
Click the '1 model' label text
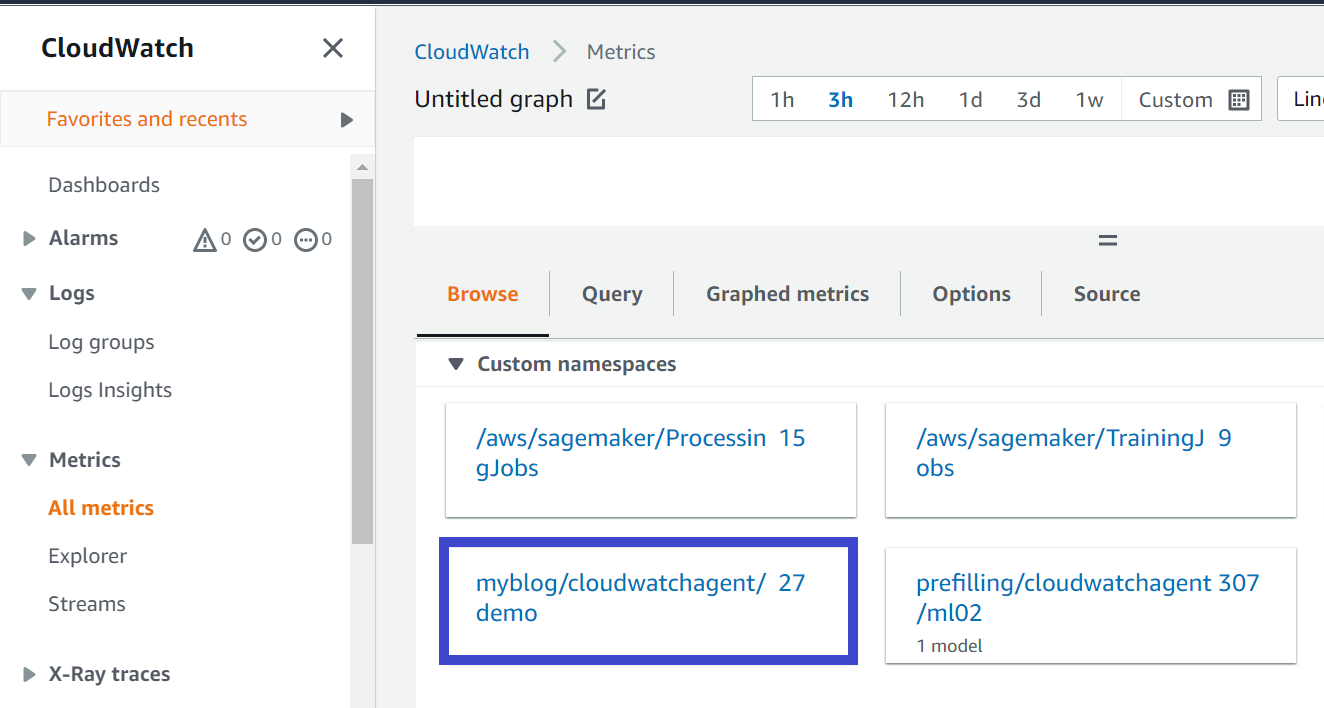tap(949, 646)
